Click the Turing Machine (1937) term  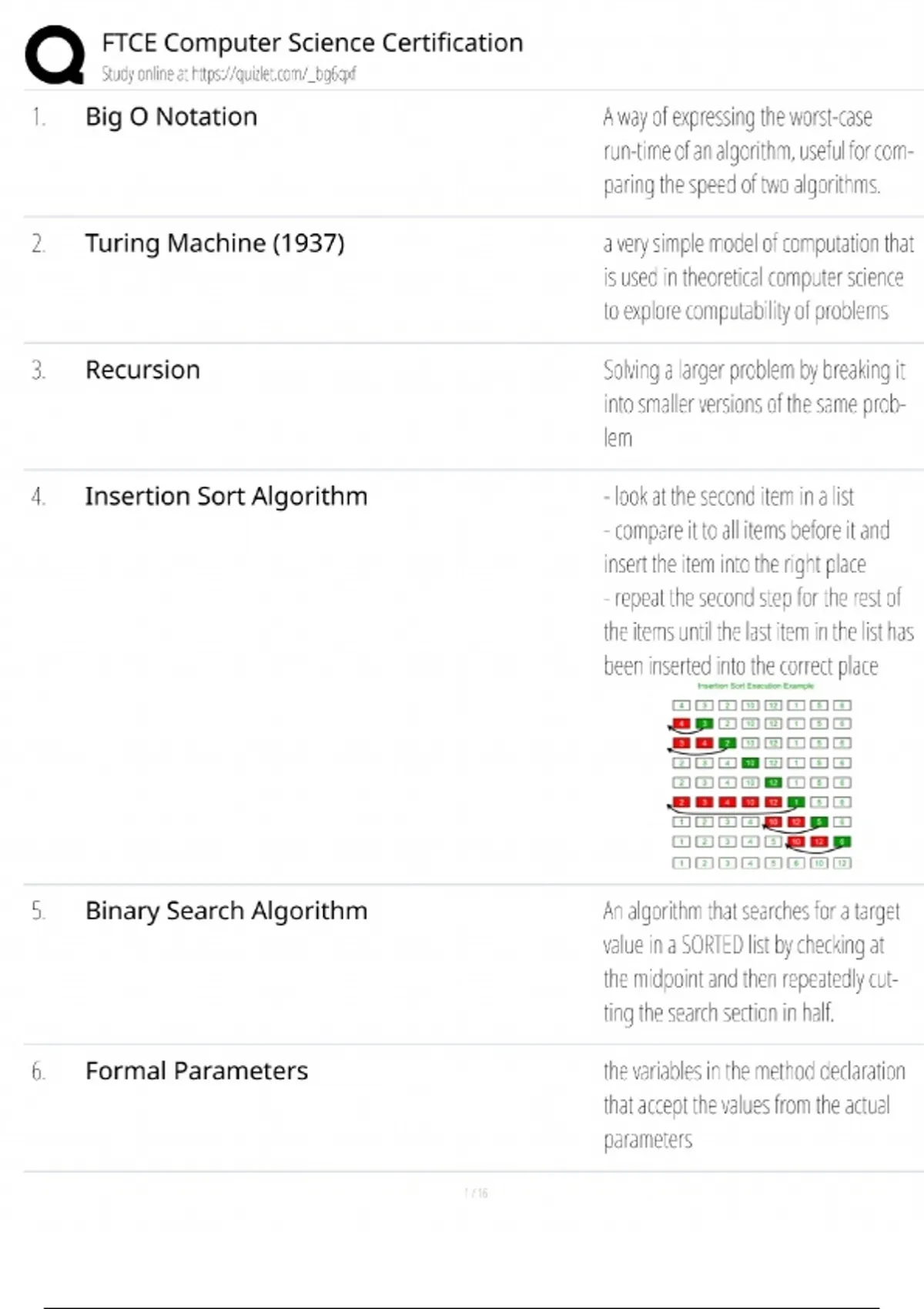214,243
